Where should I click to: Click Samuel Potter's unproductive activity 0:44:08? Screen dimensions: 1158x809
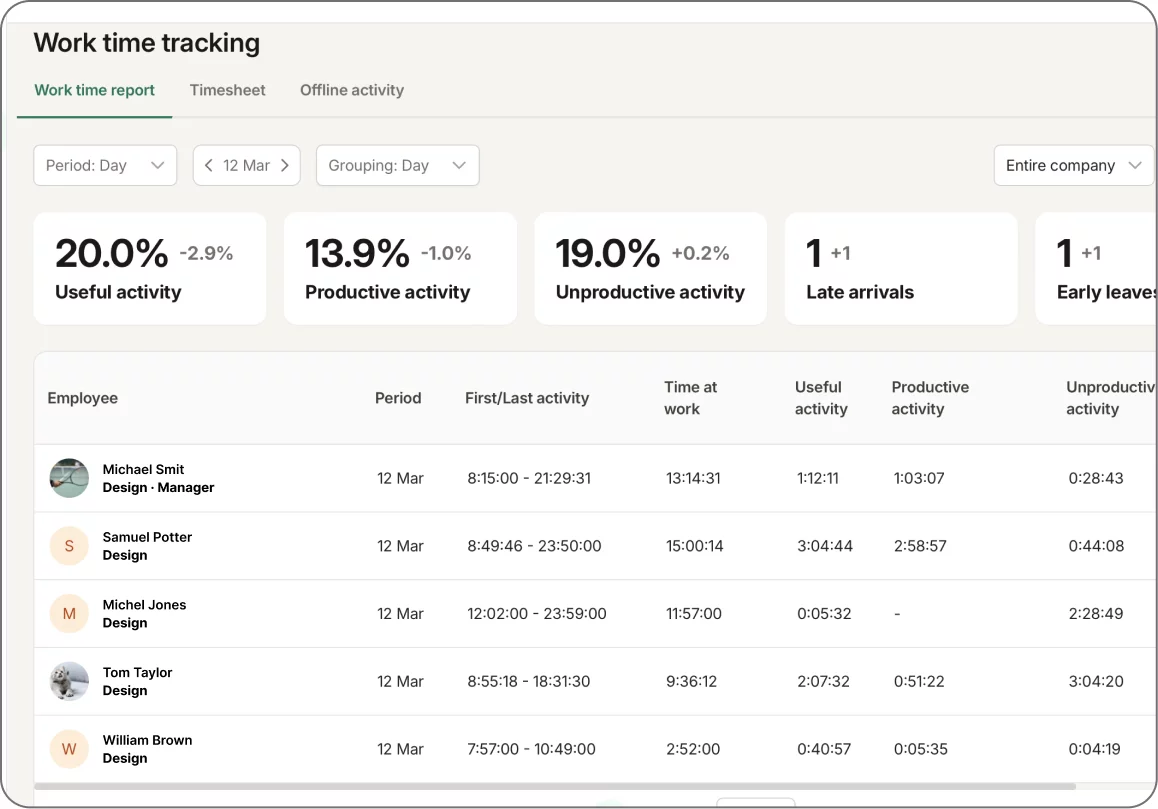(x=1097, y=546)
